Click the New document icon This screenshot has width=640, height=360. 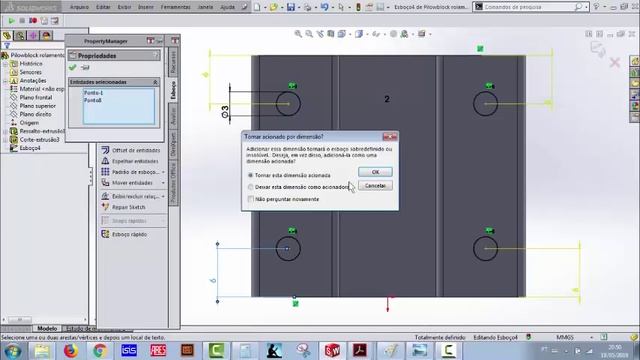257,7
